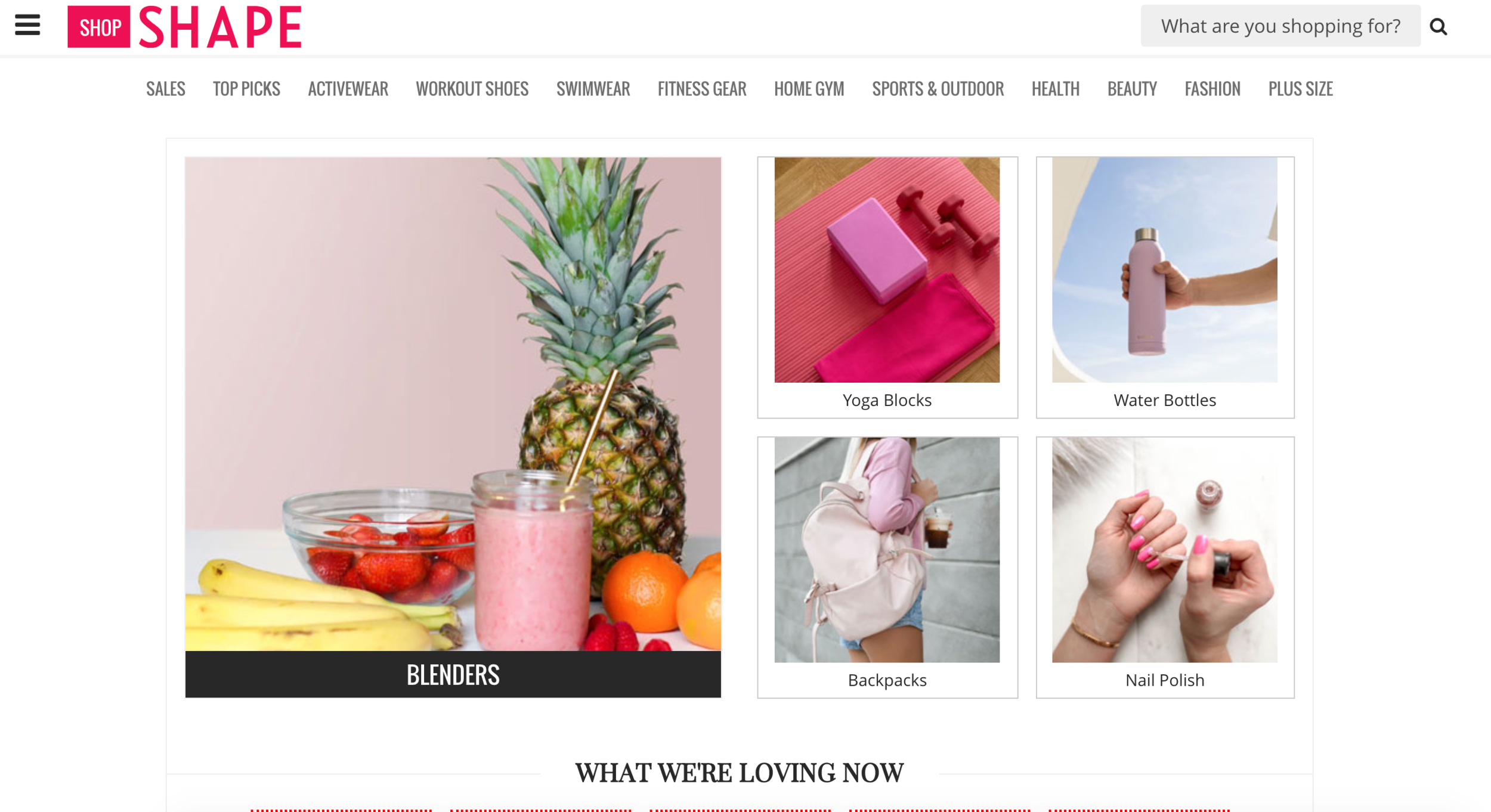Viewport: 1491px width, 812px height.
Task: Choose SWIMWEAR from navigation bar
Action: 593,89
